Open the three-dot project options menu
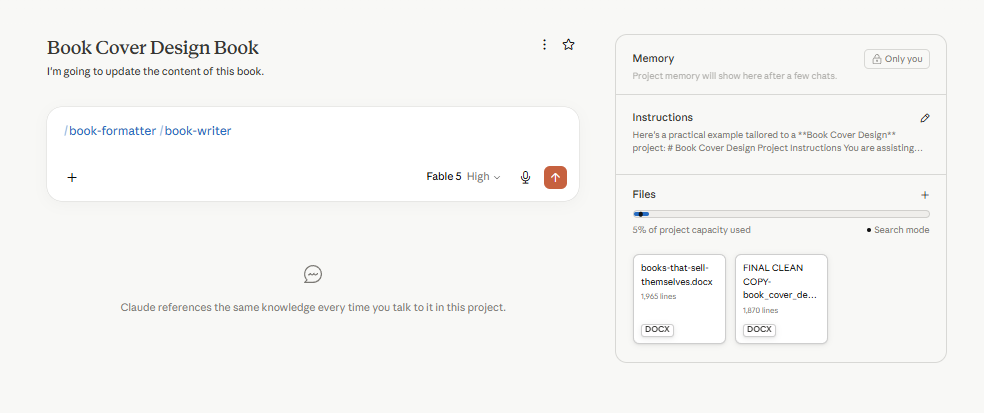Viewport: 984px width, 413px height. (x=544, y=45)
